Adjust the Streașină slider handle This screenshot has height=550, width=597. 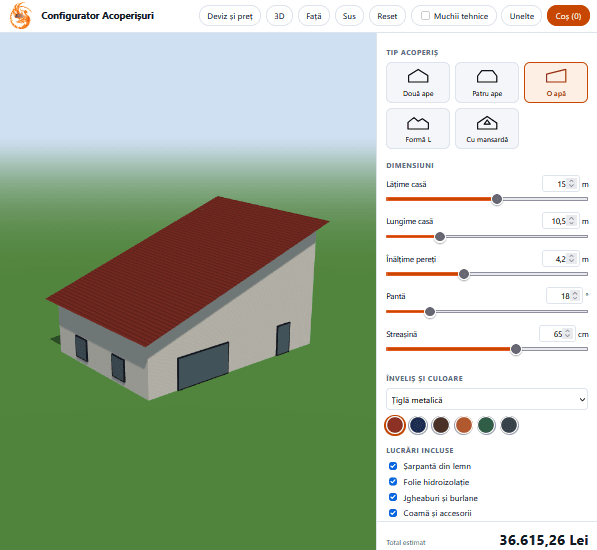(x=516, y=349)
